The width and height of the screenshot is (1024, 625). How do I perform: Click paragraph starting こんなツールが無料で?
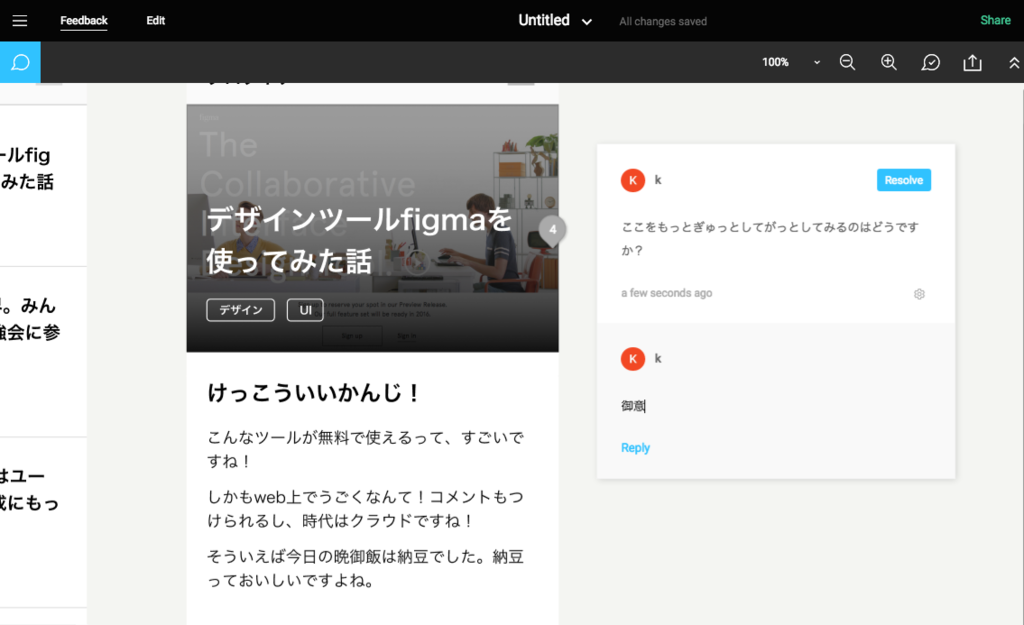pyautogui.click(x=365, y=449)
